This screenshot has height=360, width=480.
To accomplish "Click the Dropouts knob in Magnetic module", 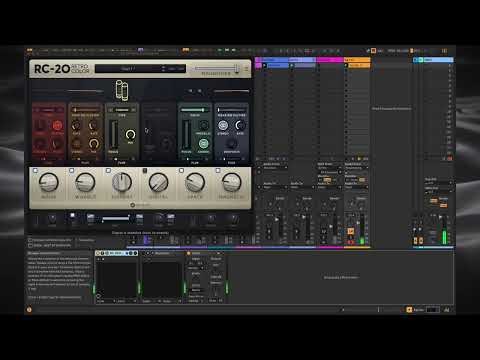I will pos(232,144).
